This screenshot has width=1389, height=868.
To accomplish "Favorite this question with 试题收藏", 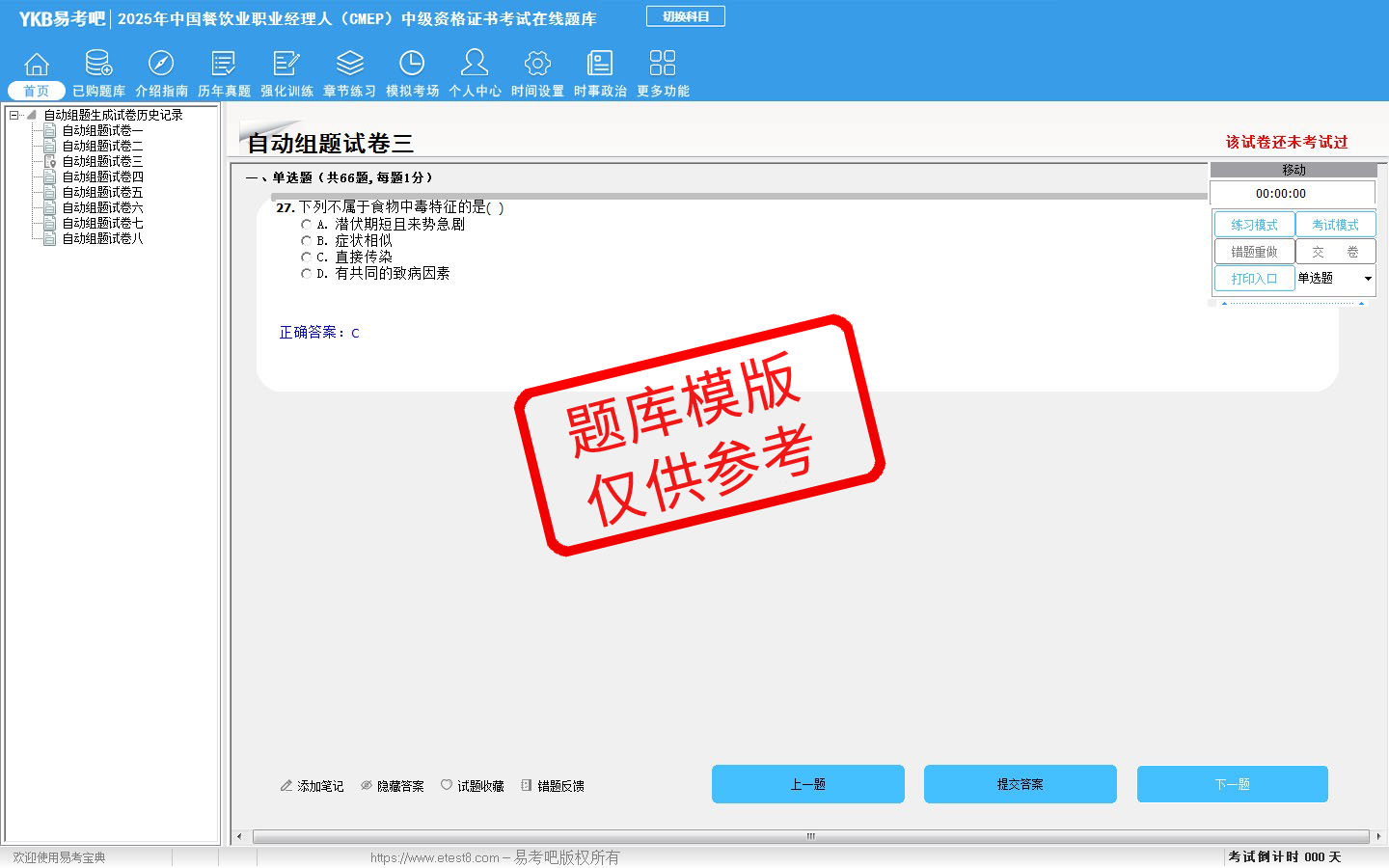I will point(473,786).
